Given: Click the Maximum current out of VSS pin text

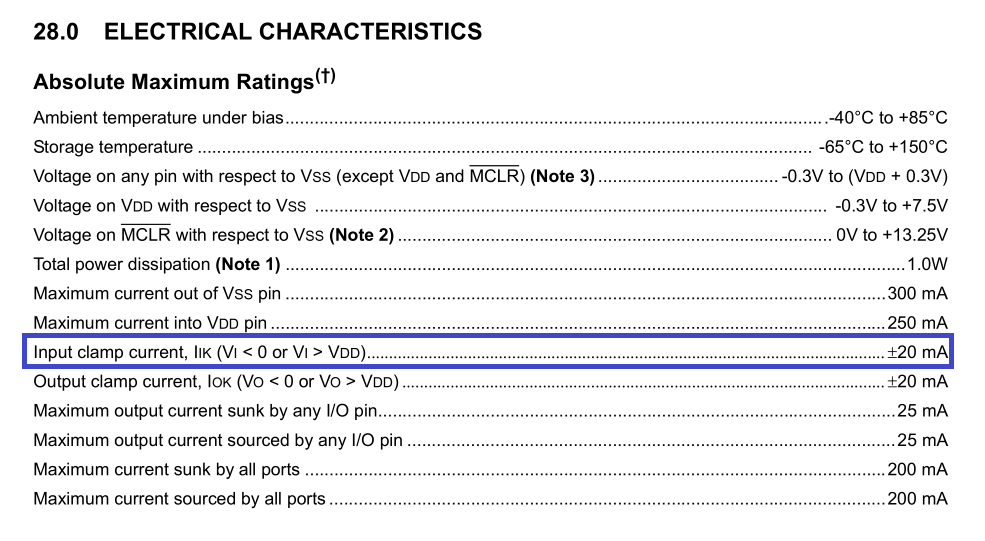Looking at the screenshot, I should tap(157, 293).
